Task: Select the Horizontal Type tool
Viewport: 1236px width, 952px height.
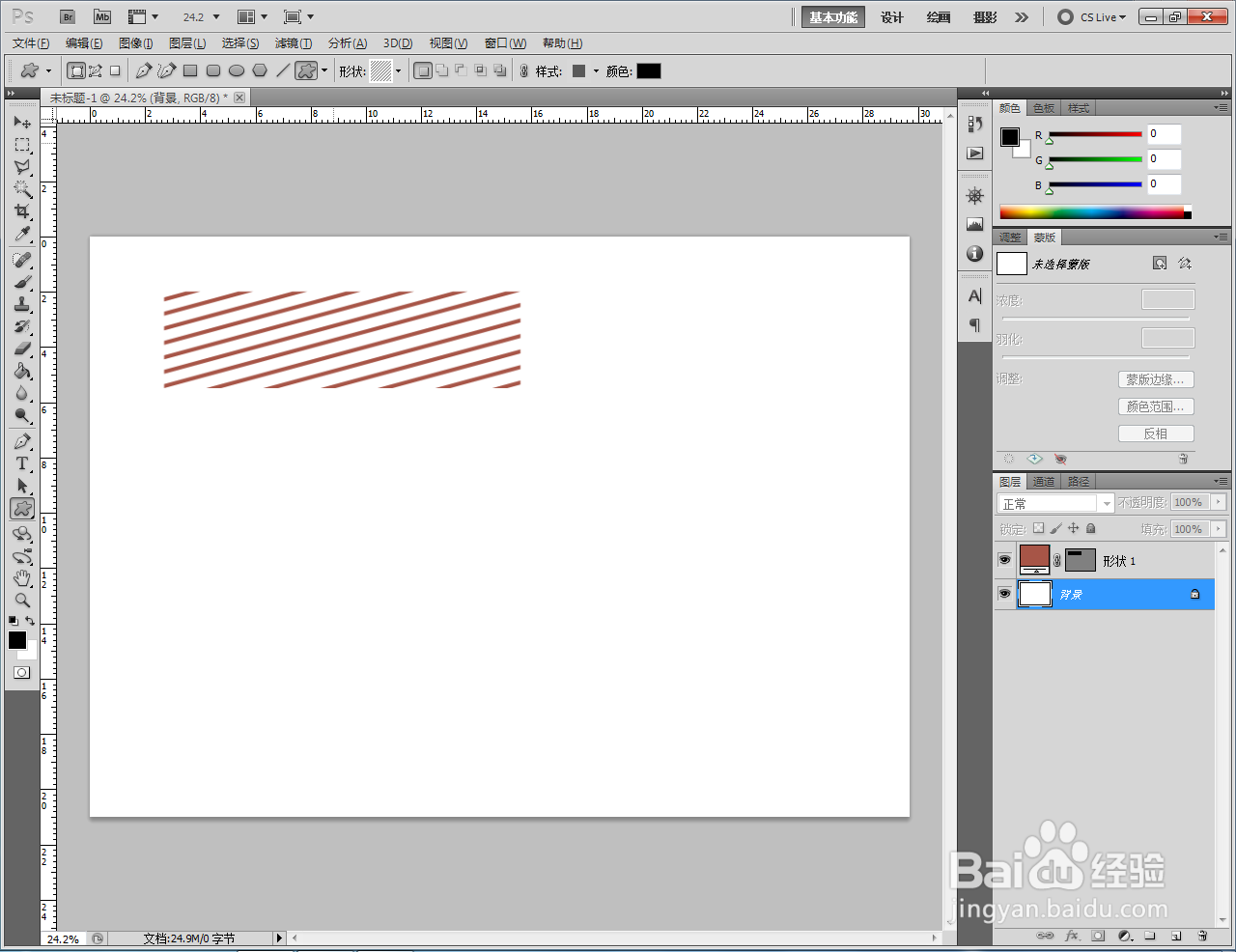Action: [x=22, y=463]
